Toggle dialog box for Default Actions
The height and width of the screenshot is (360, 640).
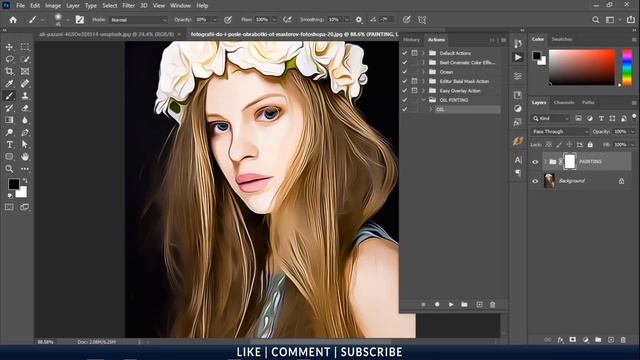coord(414,53)
